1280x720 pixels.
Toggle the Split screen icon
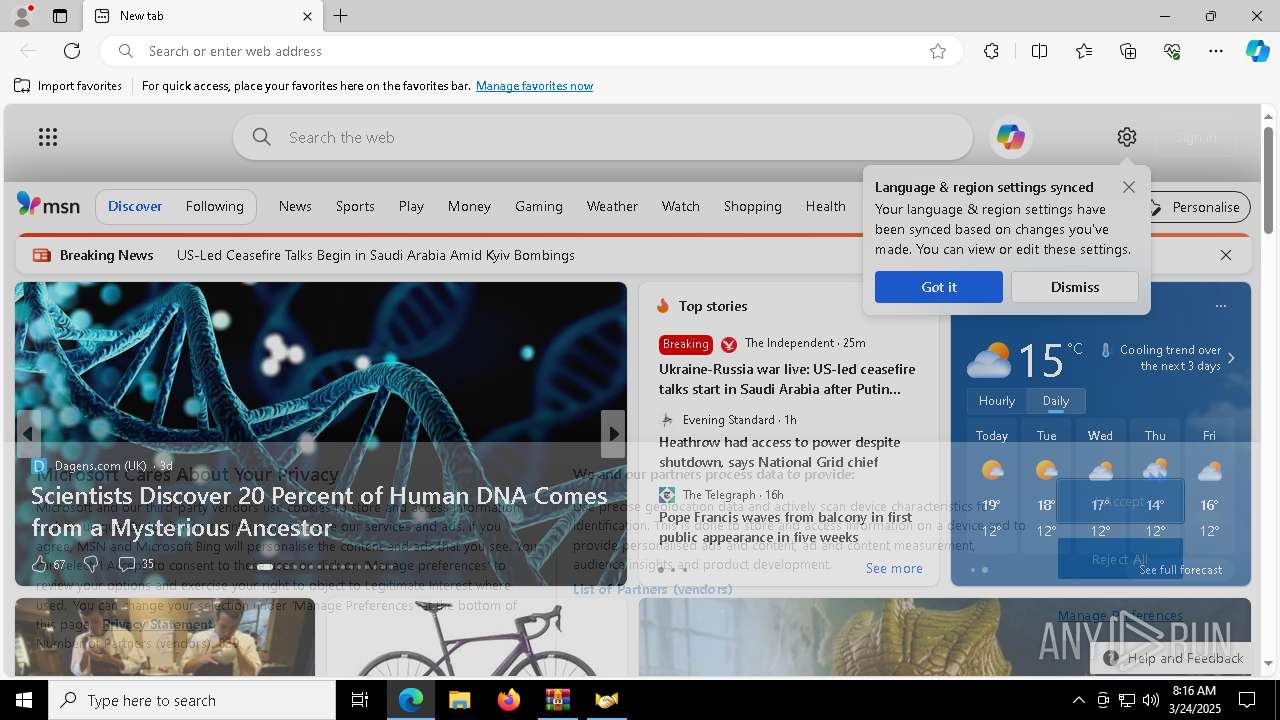point(1039,51)
